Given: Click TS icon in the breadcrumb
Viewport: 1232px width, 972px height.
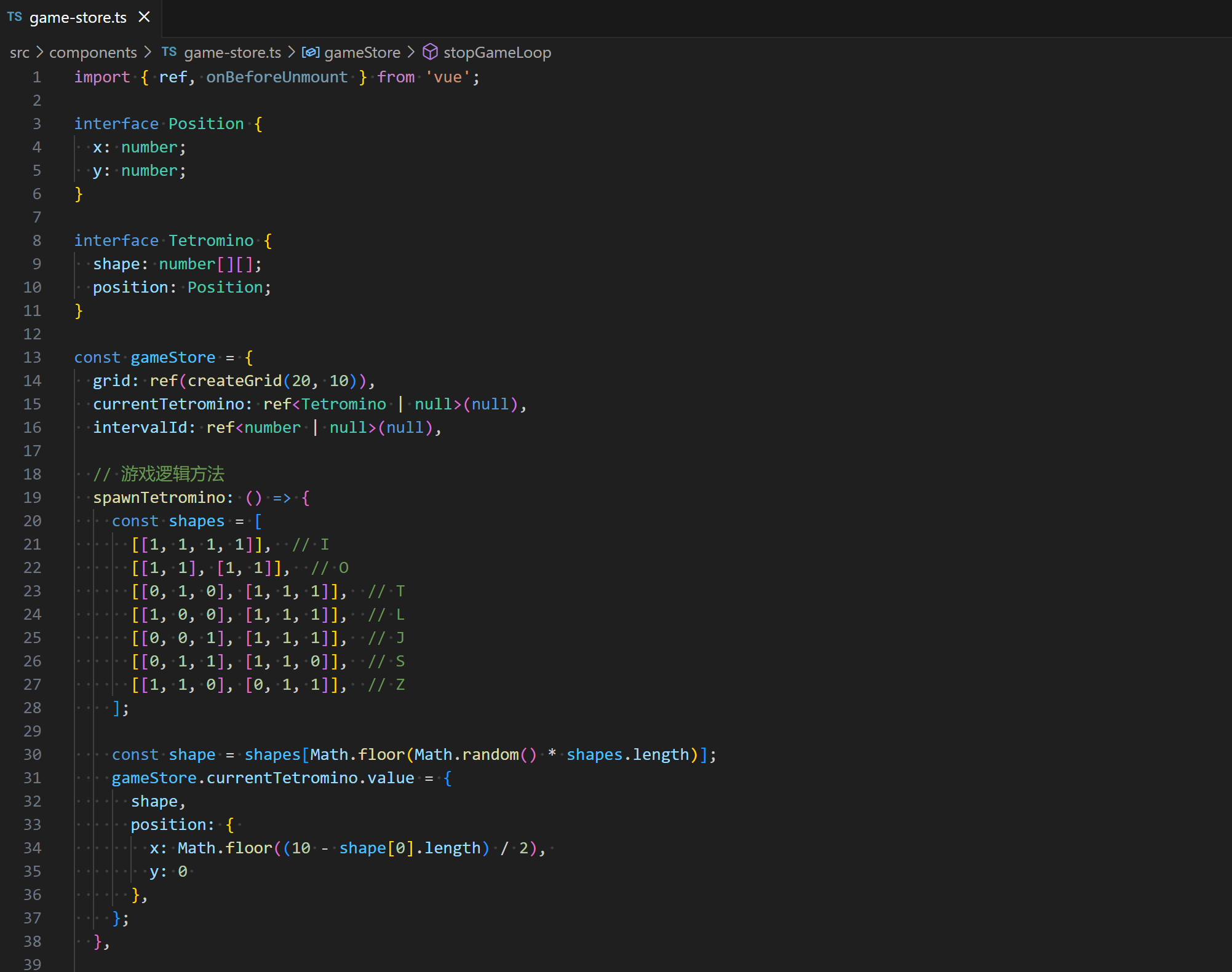Looking at the screenshot, I should click(169, 53).
